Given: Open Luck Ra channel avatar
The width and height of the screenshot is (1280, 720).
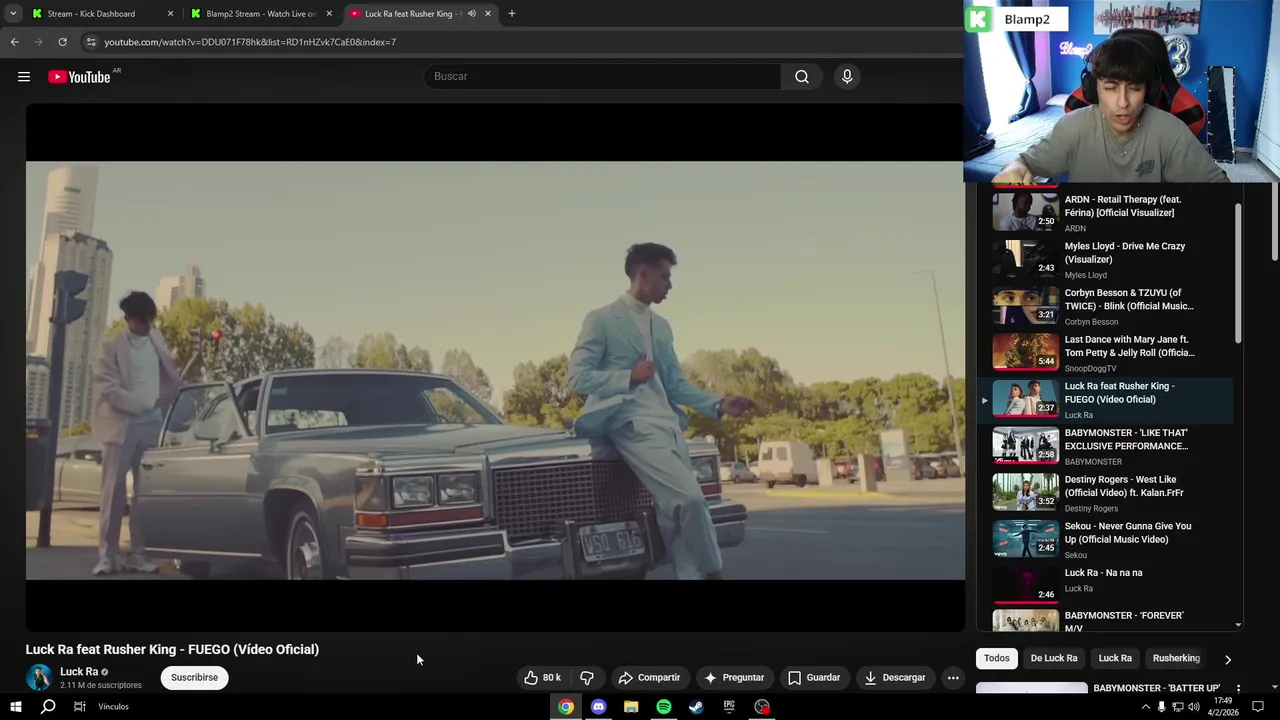Looking at the screenshot, I should pyautogui.click(x=39, y=678).
